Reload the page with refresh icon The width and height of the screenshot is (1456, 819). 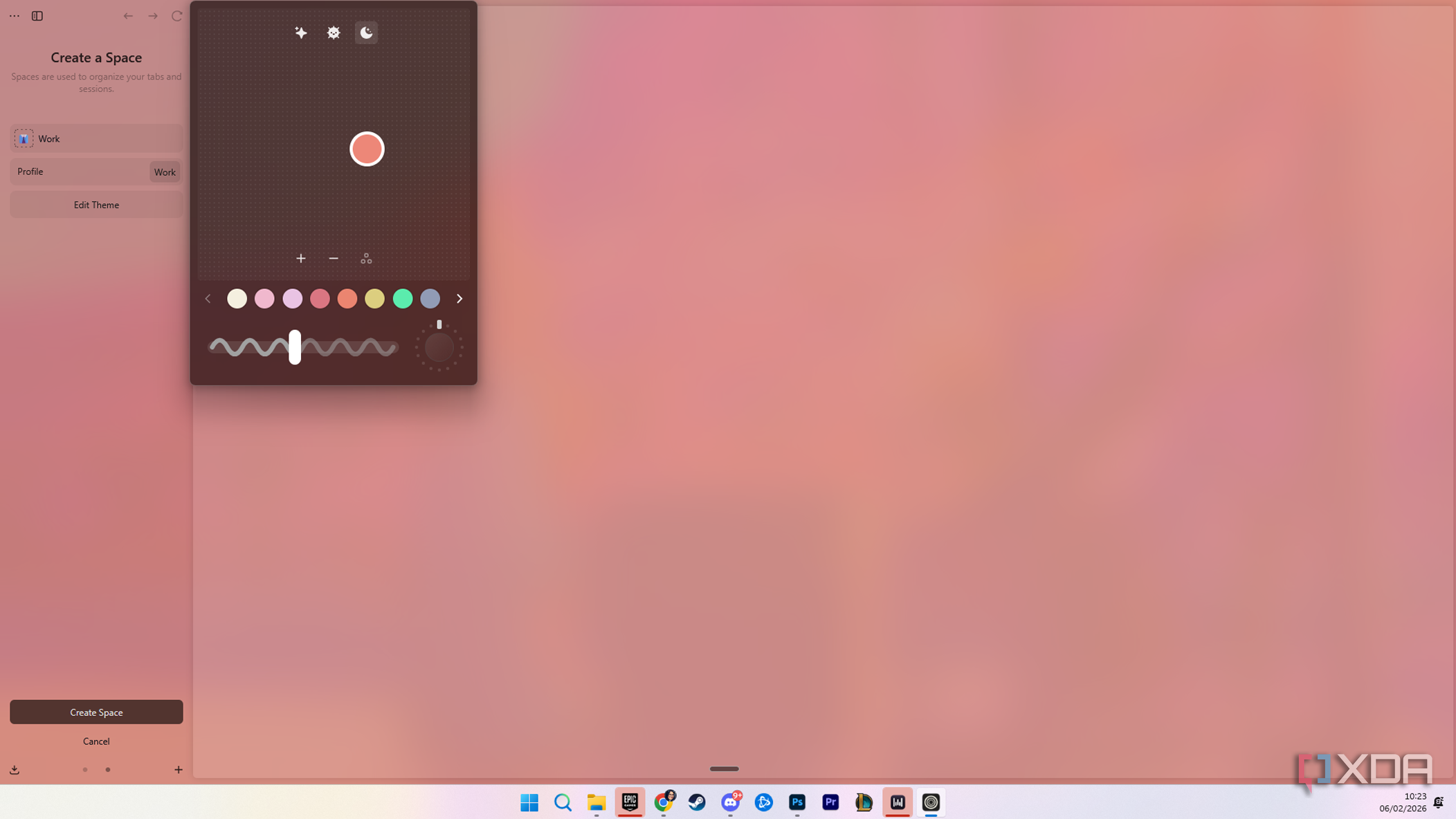[177, 16]
